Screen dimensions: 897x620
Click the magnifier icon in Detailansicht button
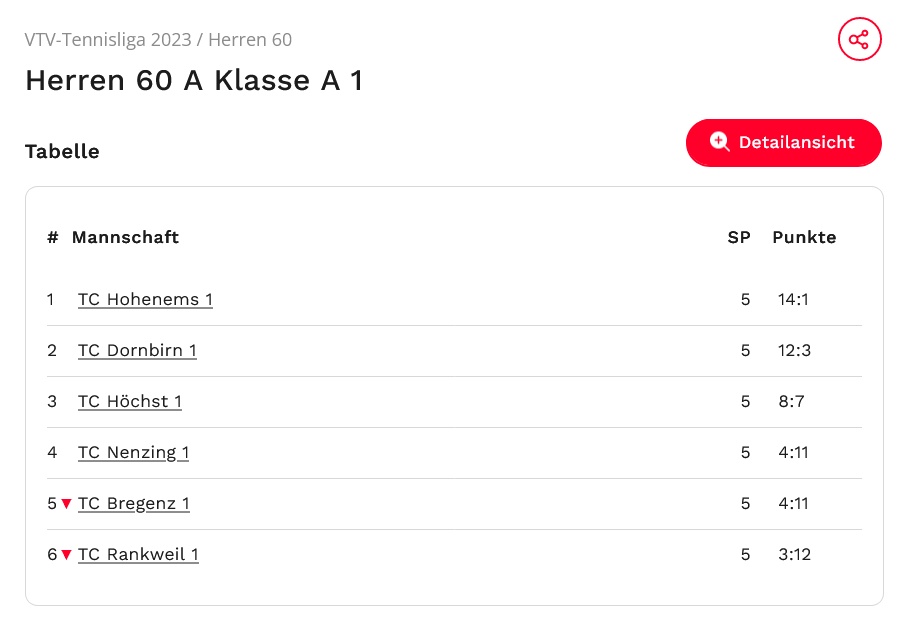coord(720,142)
